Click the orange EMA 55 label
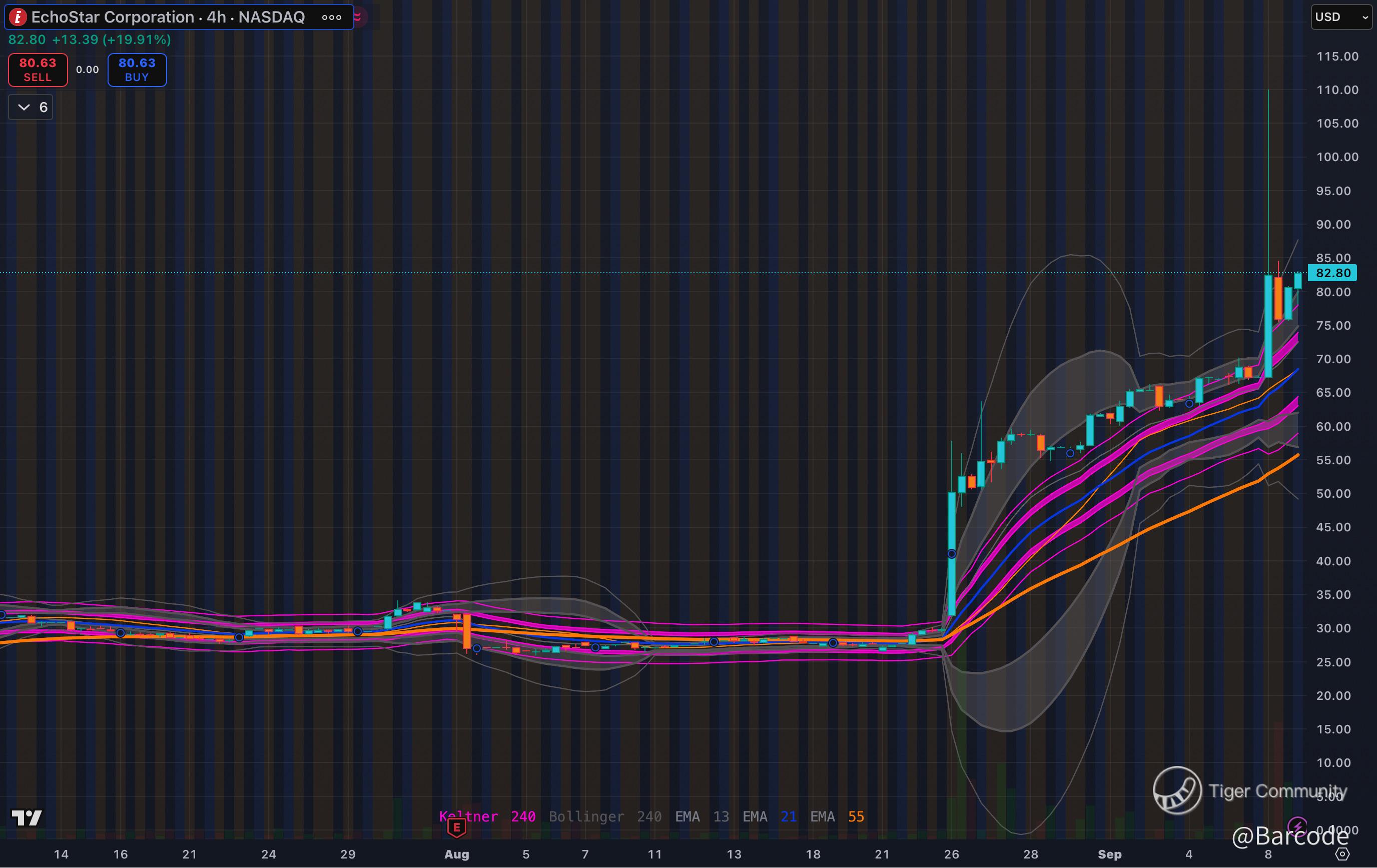Screen dimensions: 1377x868 point(837,816)
